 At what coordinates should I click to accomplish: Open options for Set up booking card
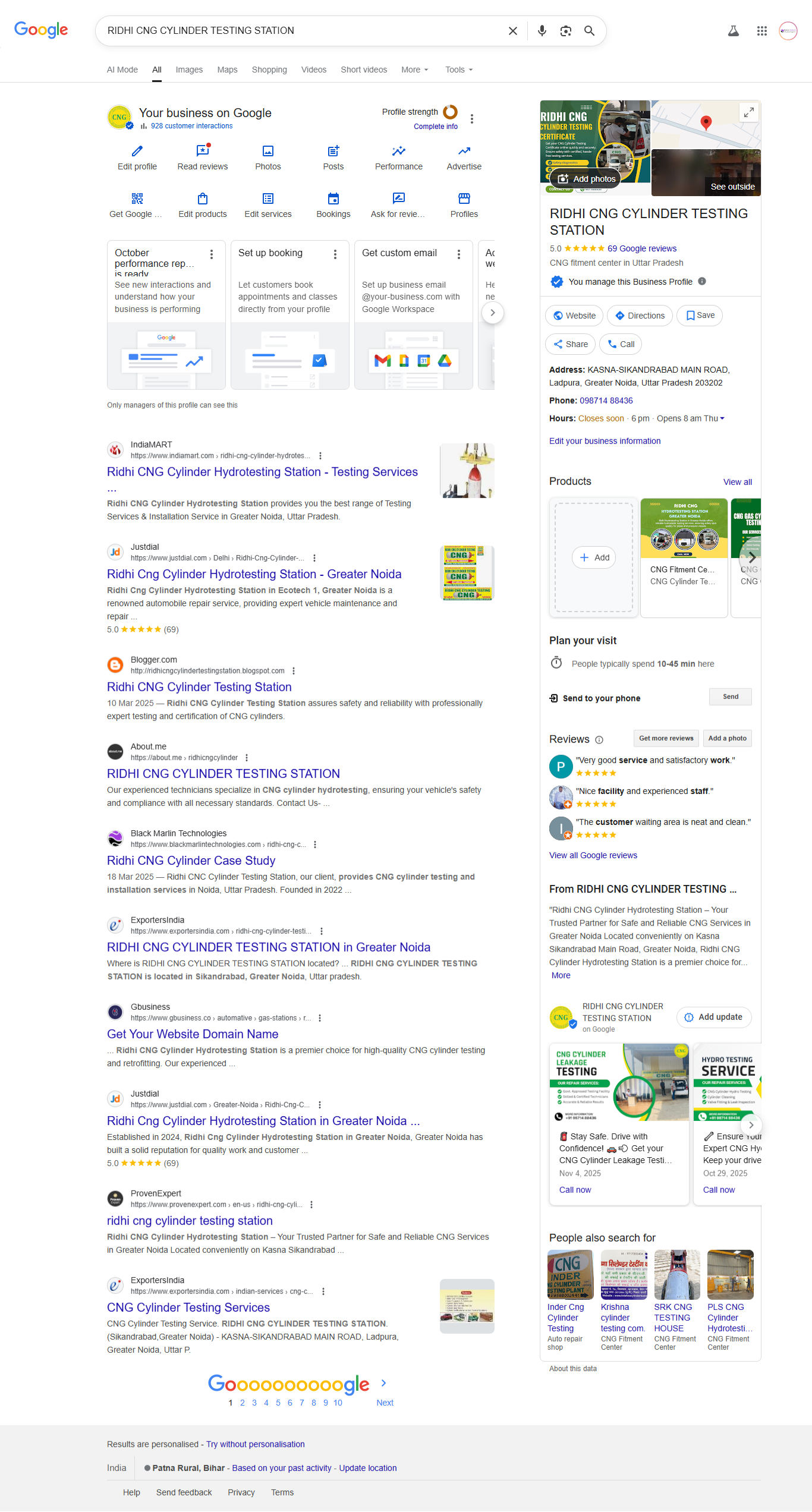point(335,254)
